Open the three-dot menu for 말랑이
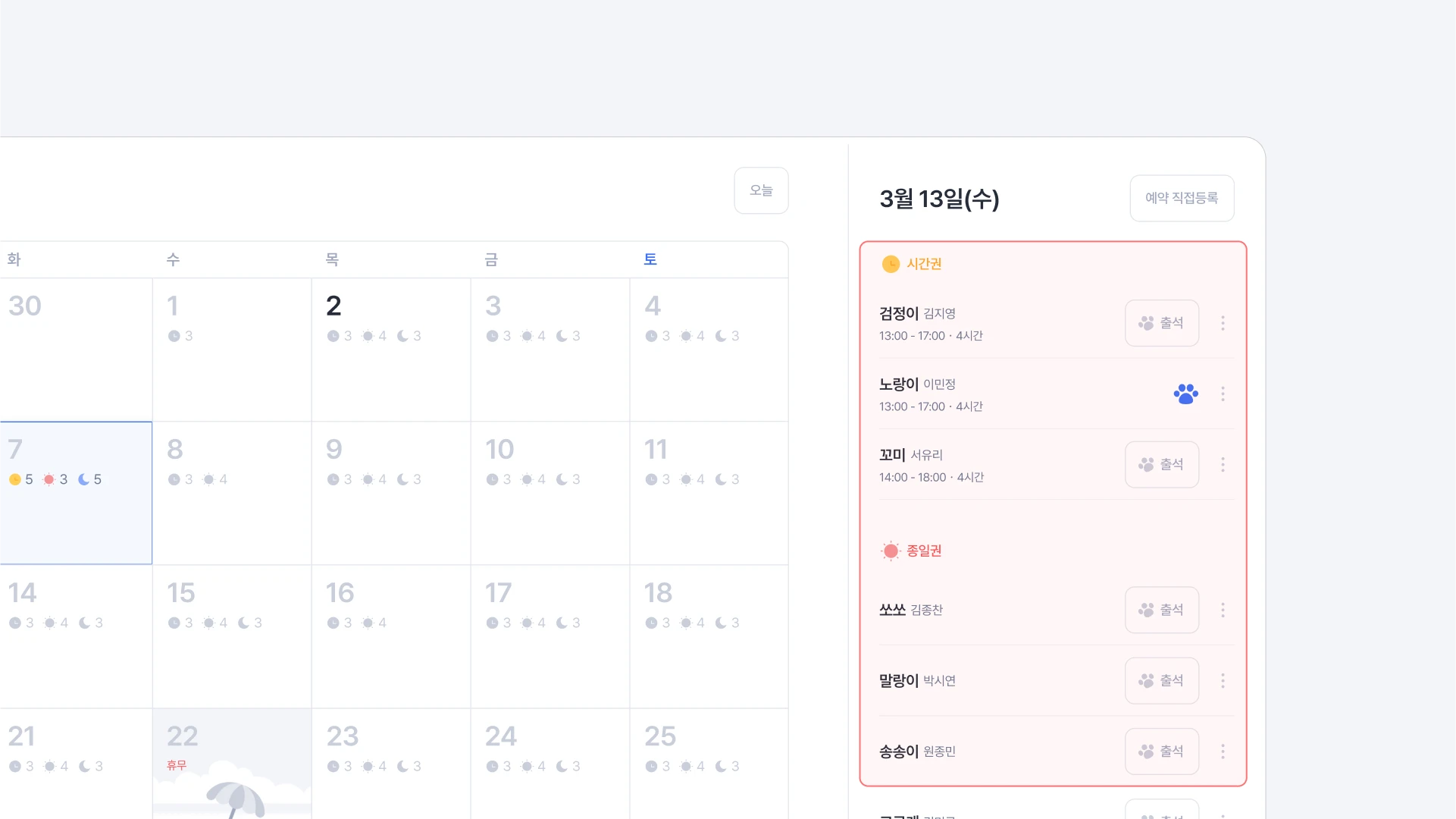1456x819 pixels. point(1223,681)
